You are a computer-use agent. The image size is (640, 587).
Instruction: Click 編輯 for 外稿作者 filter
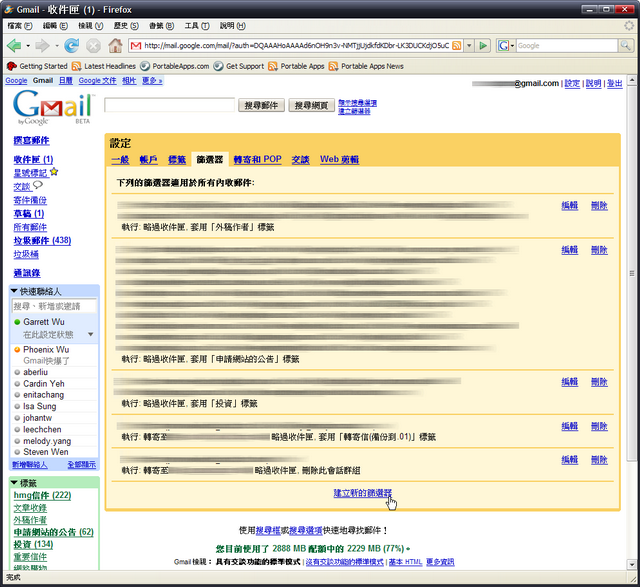pos(569,205)
